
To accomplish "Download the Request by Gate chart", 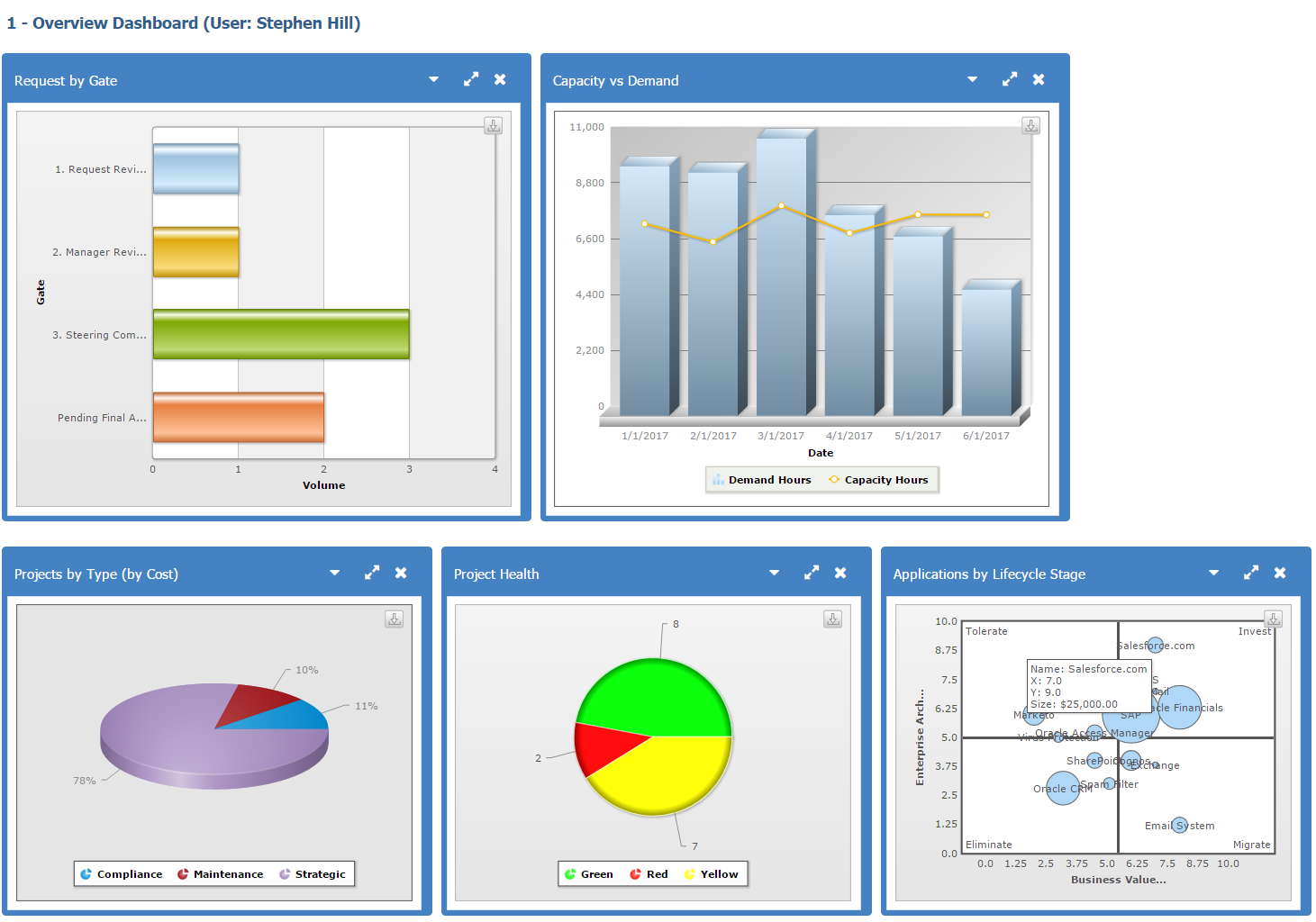I will tap(493, 126).
